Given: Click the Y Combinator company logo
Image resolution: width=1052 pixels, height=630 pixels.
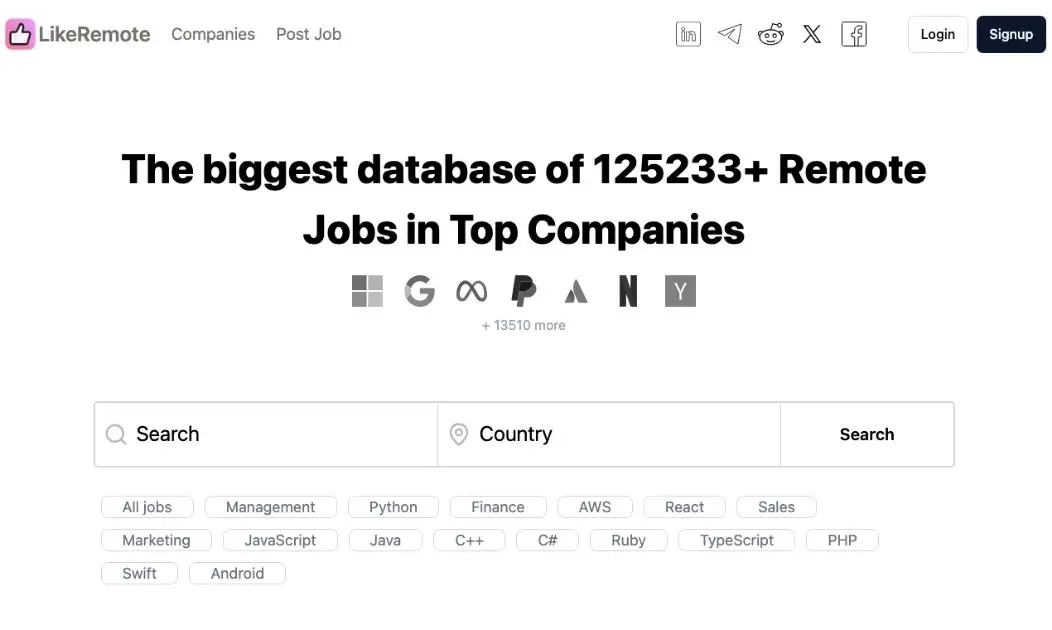Looking at the screenshot, I should point(680,290).
